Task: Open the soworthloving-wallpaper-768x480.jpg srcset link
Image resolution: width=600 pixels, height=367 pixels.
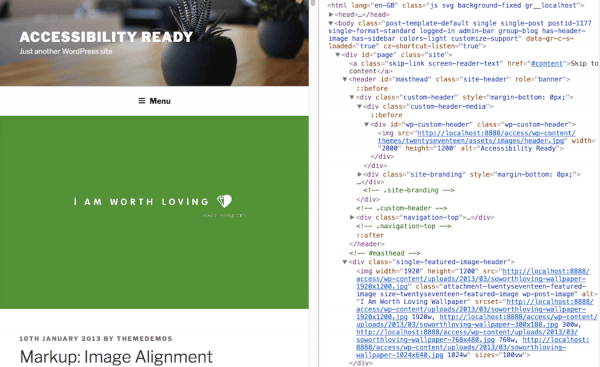Action: 467,336
